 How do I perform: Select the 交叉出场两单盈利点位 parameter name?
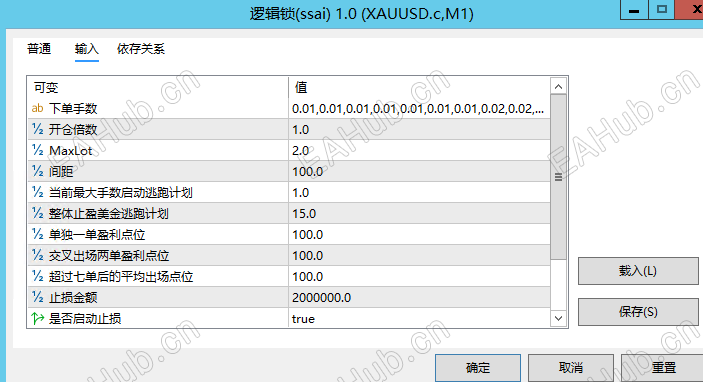tap(109, 256)
